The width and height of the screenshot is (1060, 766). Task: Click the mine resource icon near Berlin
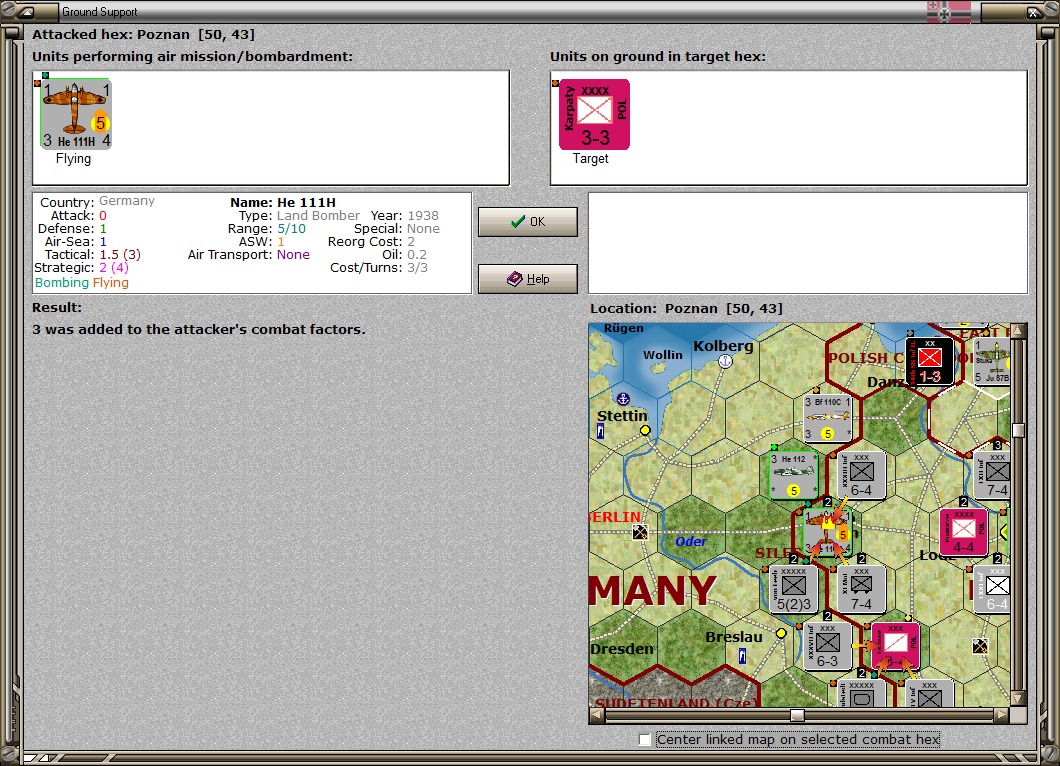[640, 532]
